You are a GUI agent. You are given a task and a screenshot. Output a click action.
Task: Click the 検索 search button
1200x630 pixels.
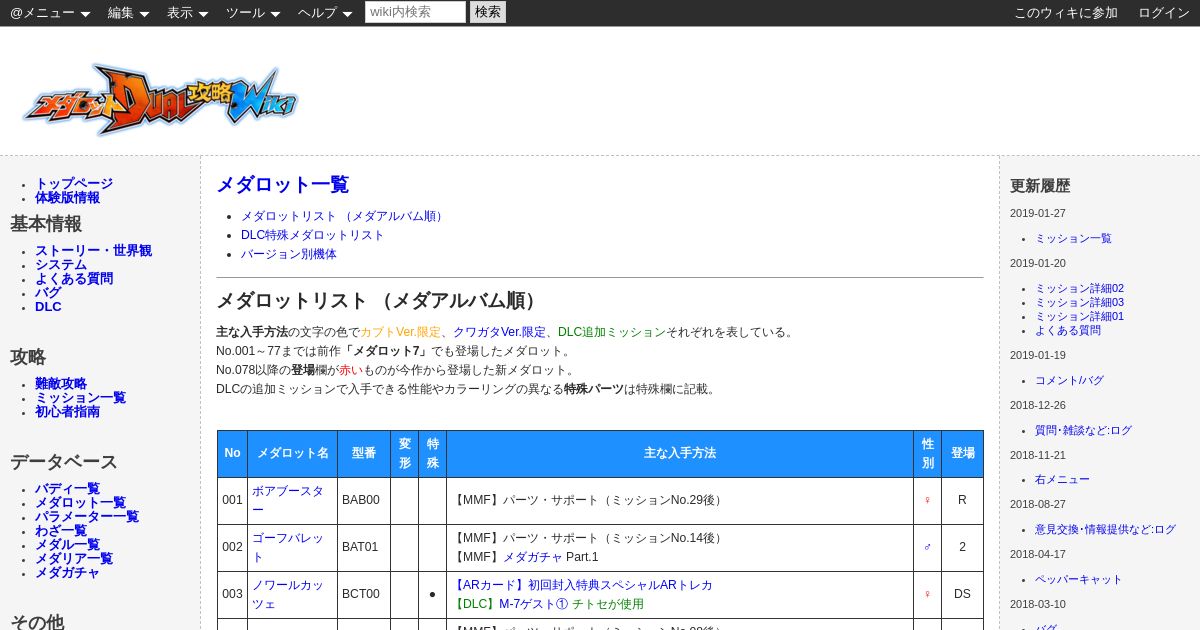tap(488, 12)
